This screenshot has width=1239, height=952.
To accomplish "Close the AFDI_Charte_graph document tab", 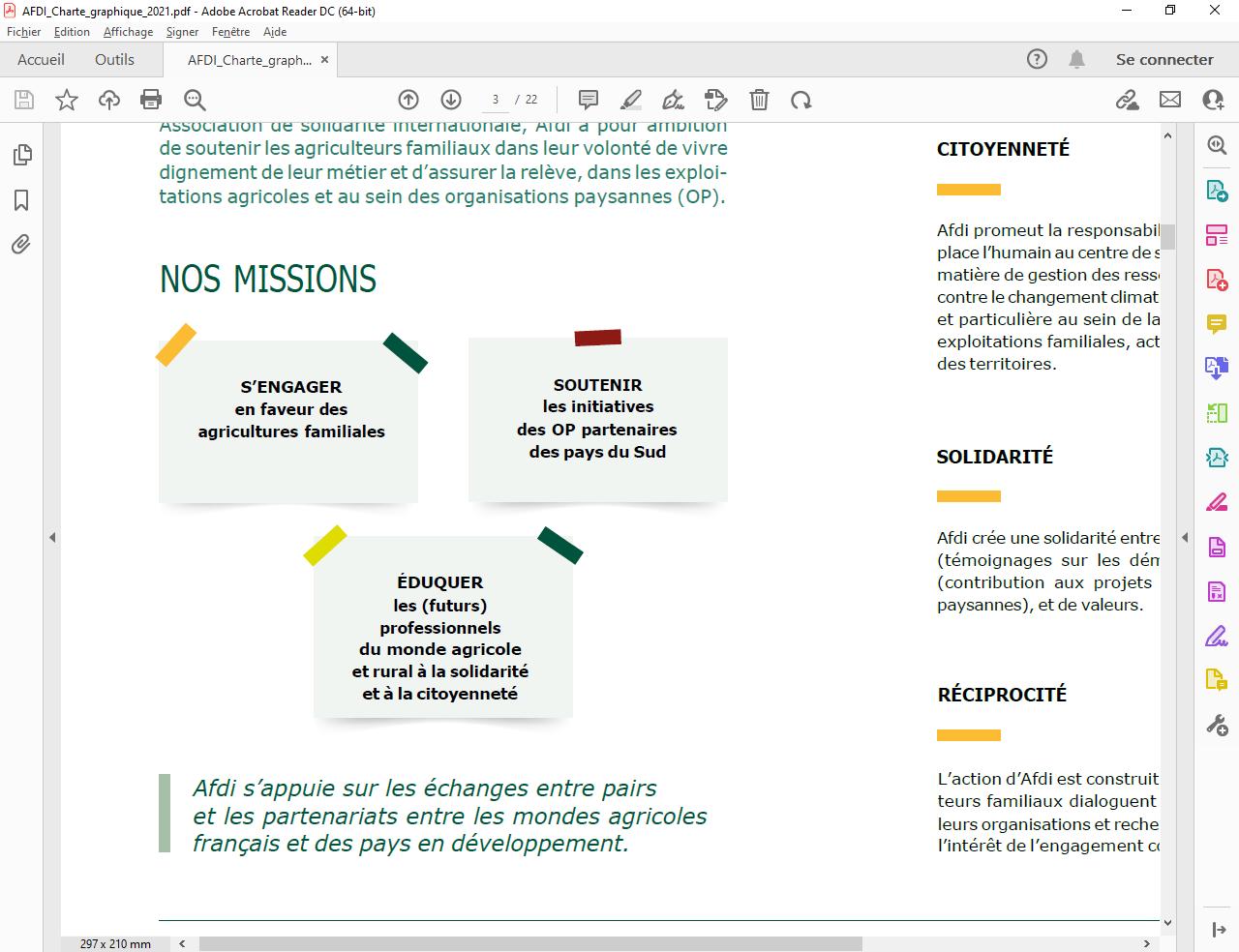I will pyautogui.click(x=325, y=60).
